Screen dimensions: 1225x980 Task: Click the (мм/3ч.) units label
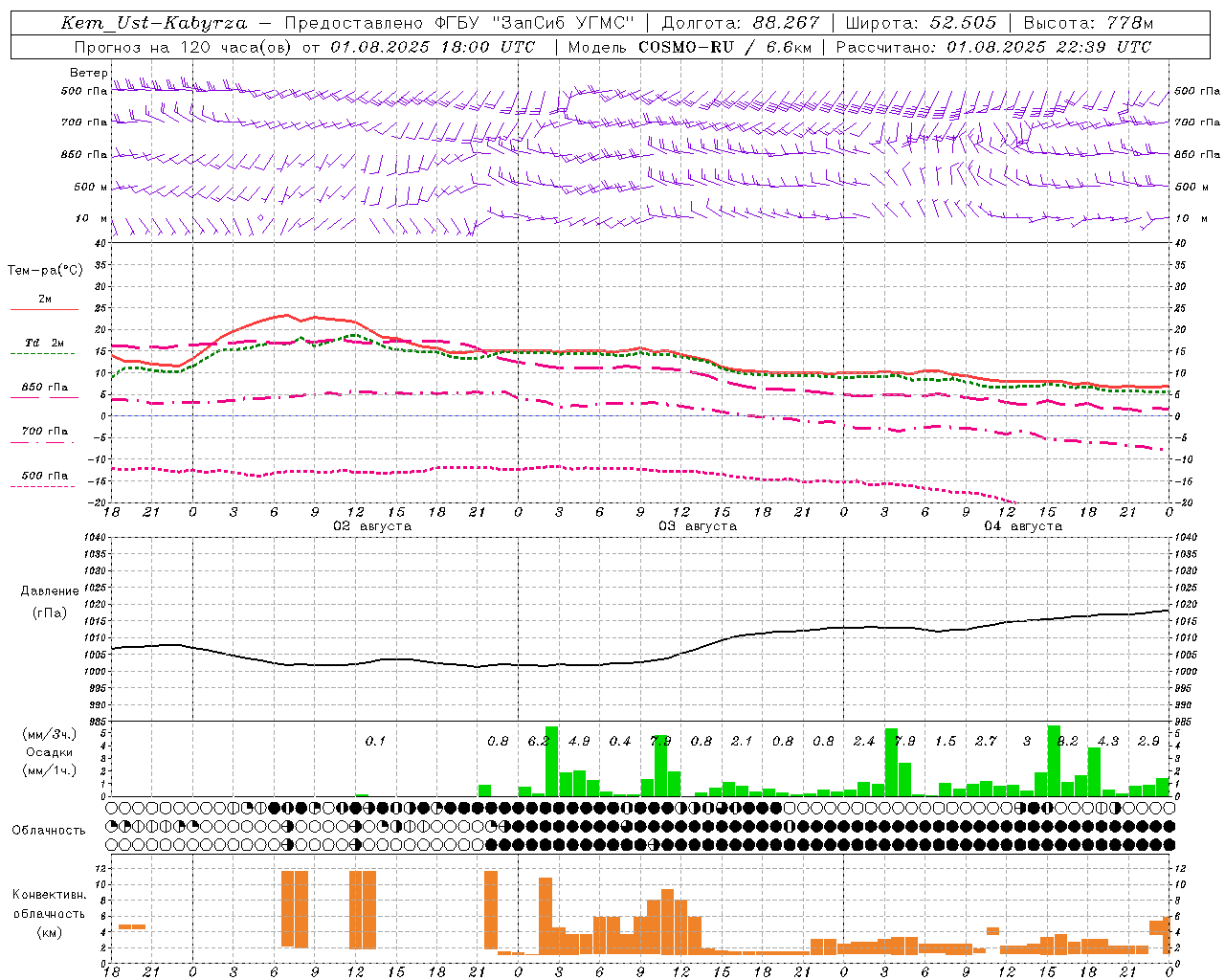click(x=50, y=734)
